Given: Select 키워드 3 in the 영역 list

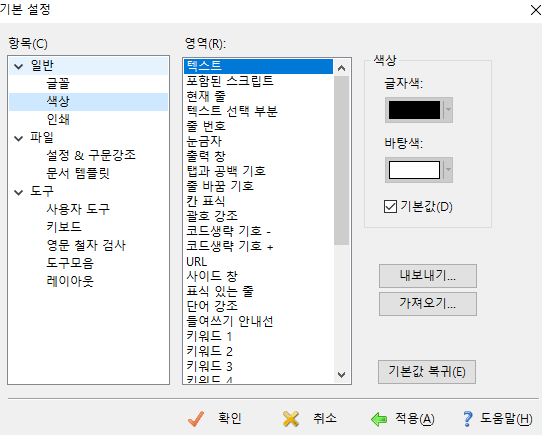Looking at the screenshot, I should (x=259, y=366).
